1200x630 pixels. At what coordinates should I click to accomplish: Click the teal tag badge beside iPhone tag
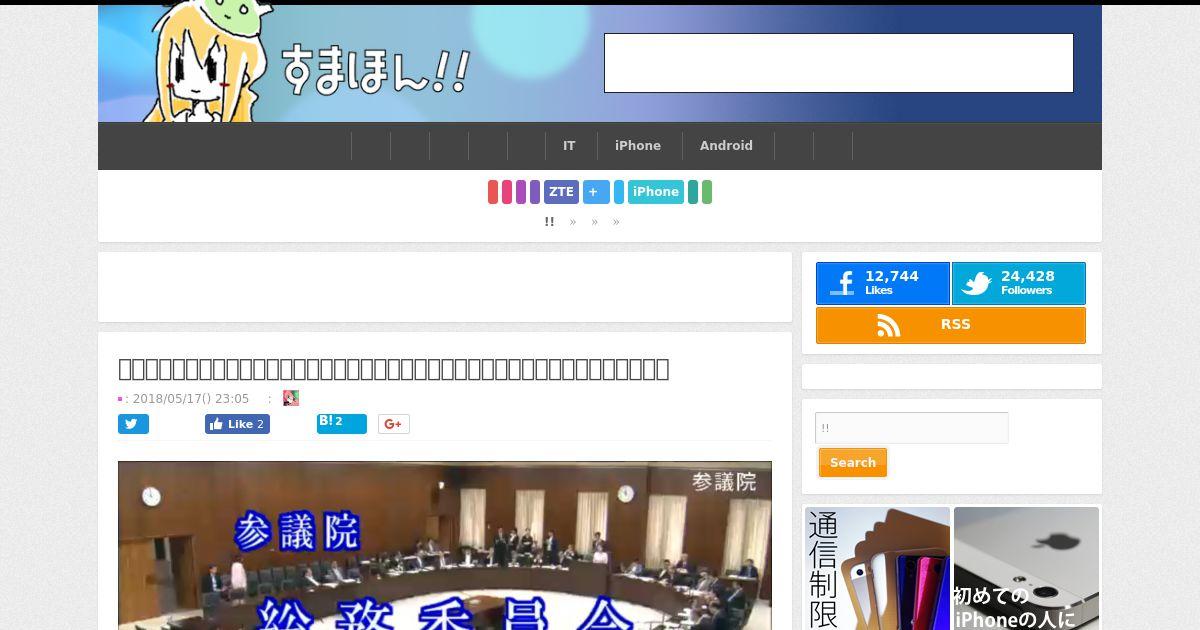tap(693, 192)
